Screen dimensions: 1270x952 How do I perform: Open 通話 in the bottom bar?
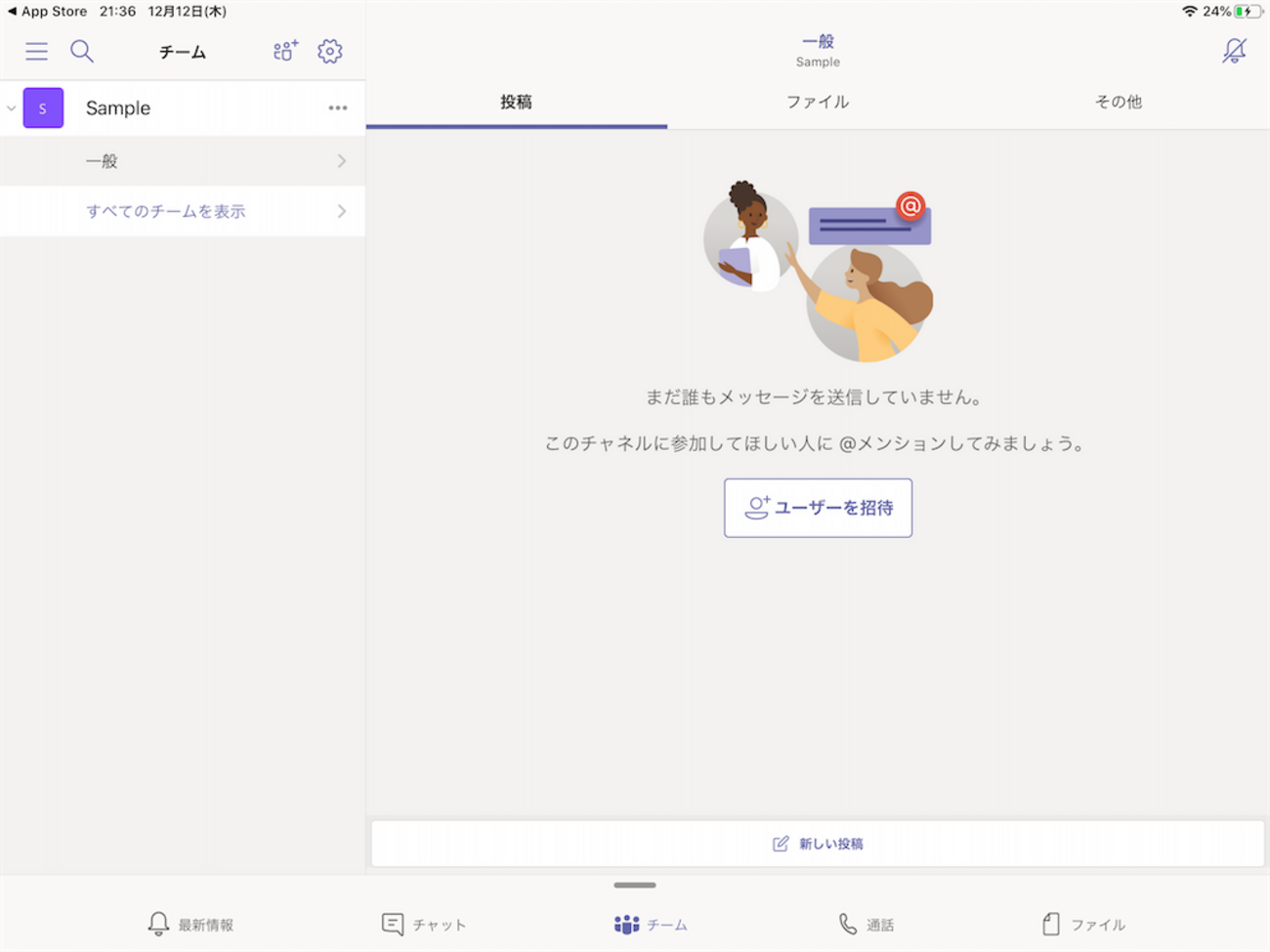click(x=867, y=924)
